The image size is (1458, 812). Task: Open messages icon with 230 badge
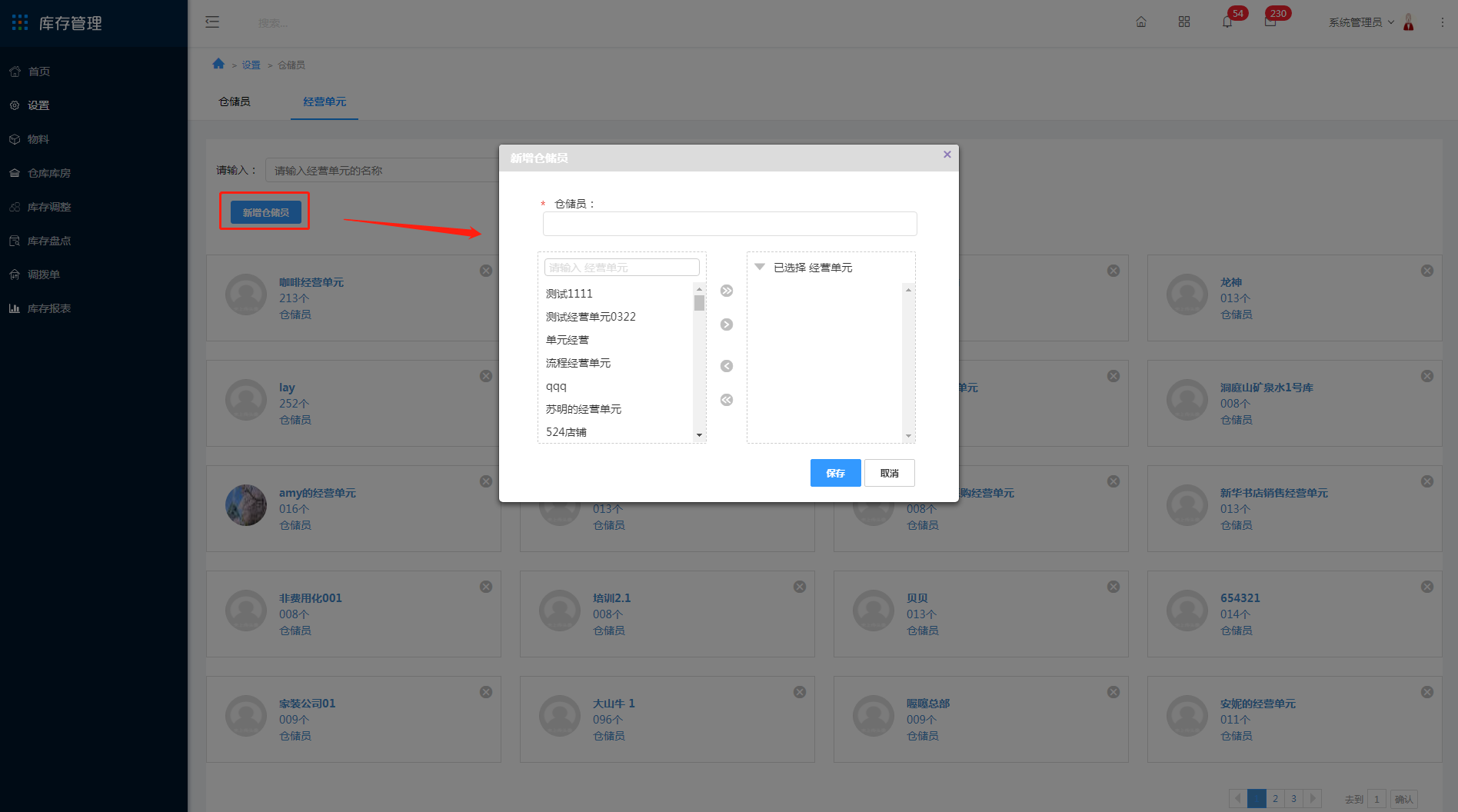pyautogui.click(x=1270, y=22)
